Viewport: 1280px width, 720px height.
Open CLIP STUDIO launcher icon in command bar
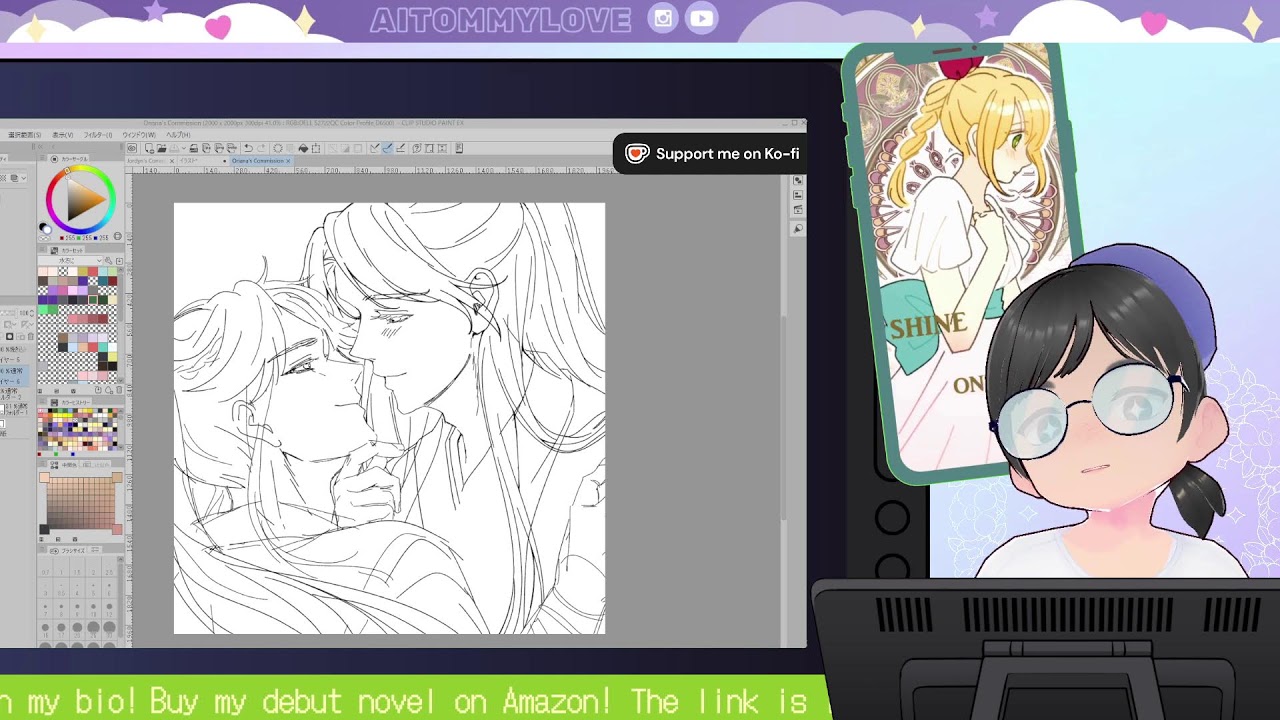131,148
